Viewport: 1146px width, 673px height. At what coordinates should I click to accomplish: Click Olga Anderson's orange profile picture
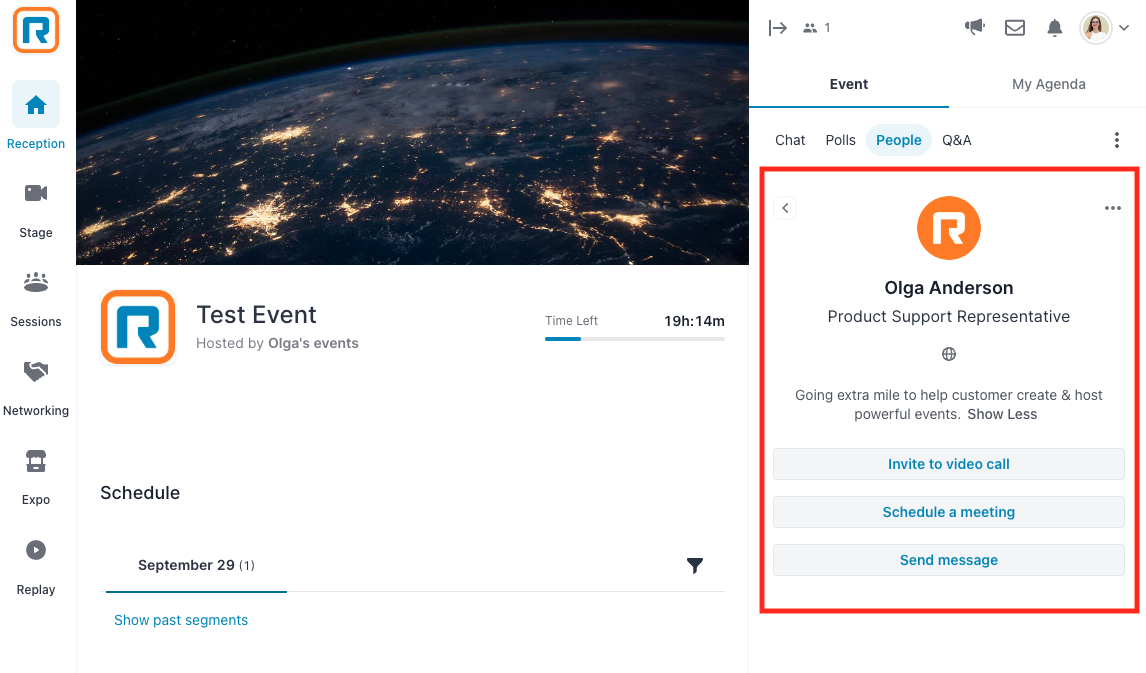click(x=949, y=228)
